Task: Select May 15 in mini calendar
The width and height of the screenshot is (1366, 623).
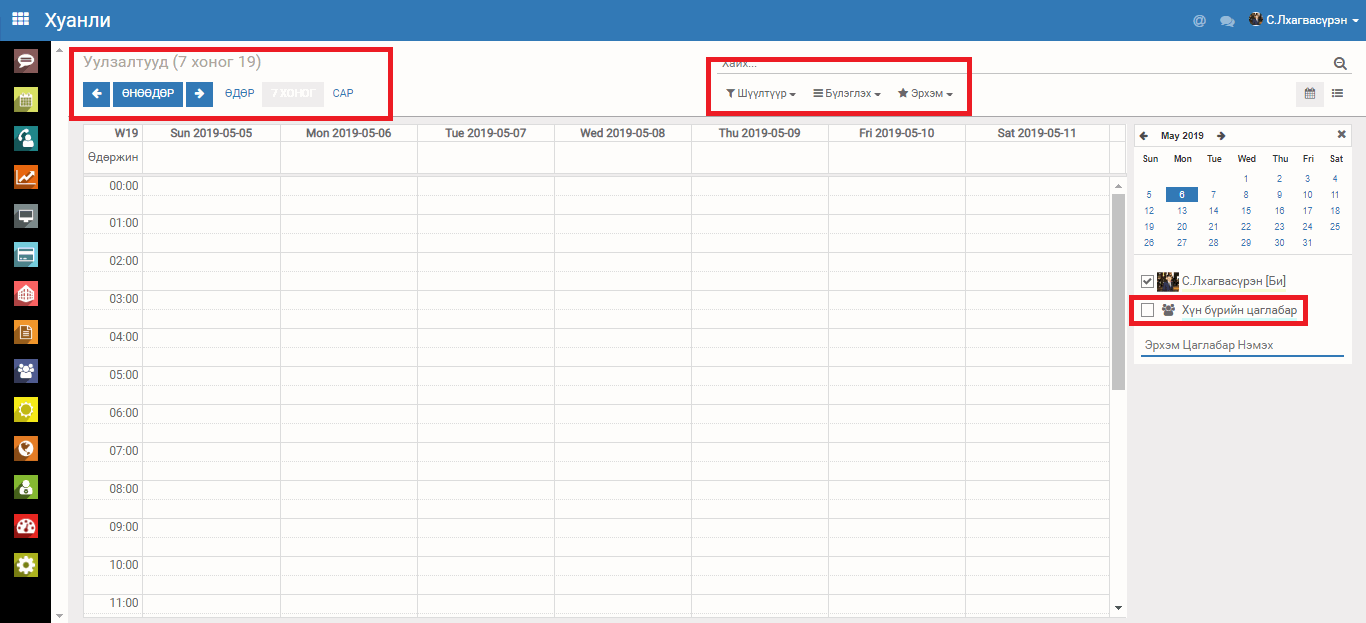Action: pos(1246,211)
